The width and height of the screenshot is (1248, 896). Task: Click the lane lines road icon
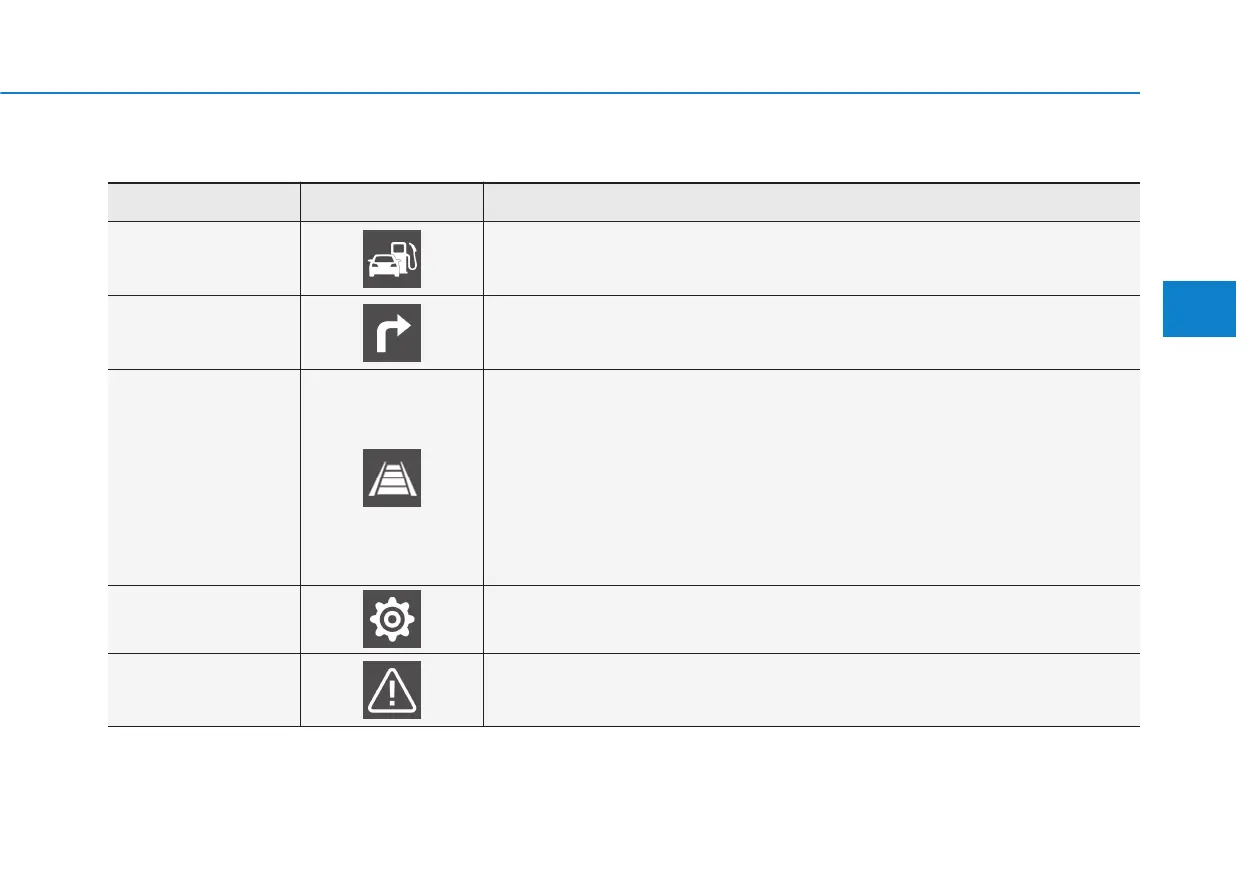[391, 478]
